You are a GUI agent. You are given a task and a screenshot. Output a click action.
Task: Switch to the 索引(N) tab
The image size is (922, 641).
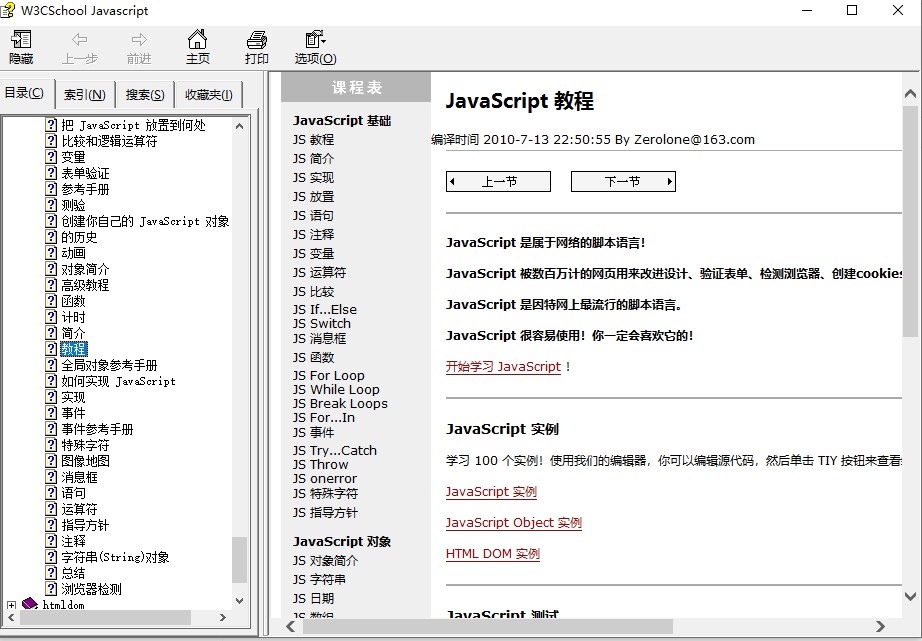(85, 95)
